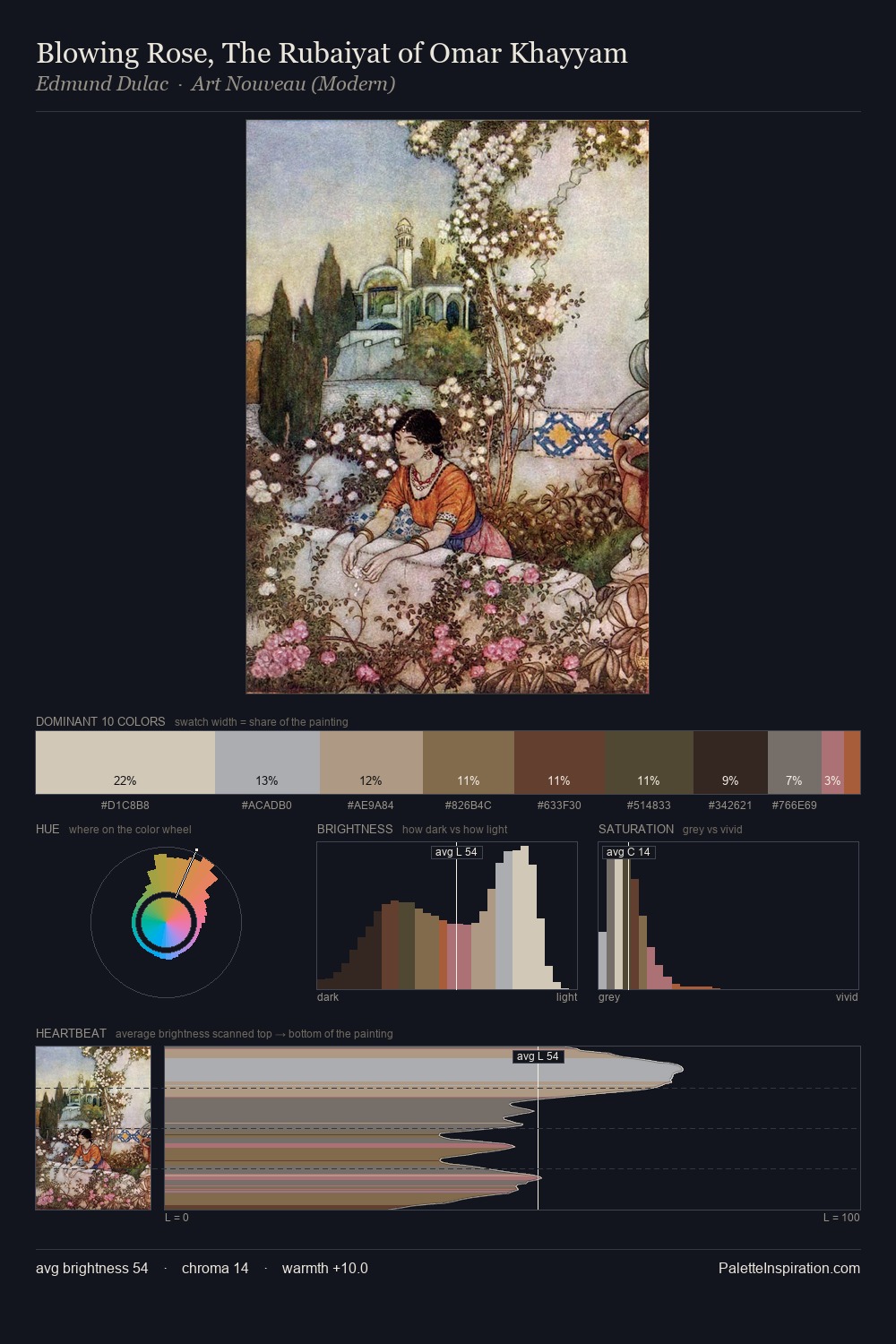Screen dimensions: 896x1344
Task: Click the hex code #766E69
Action: point(795,805)
